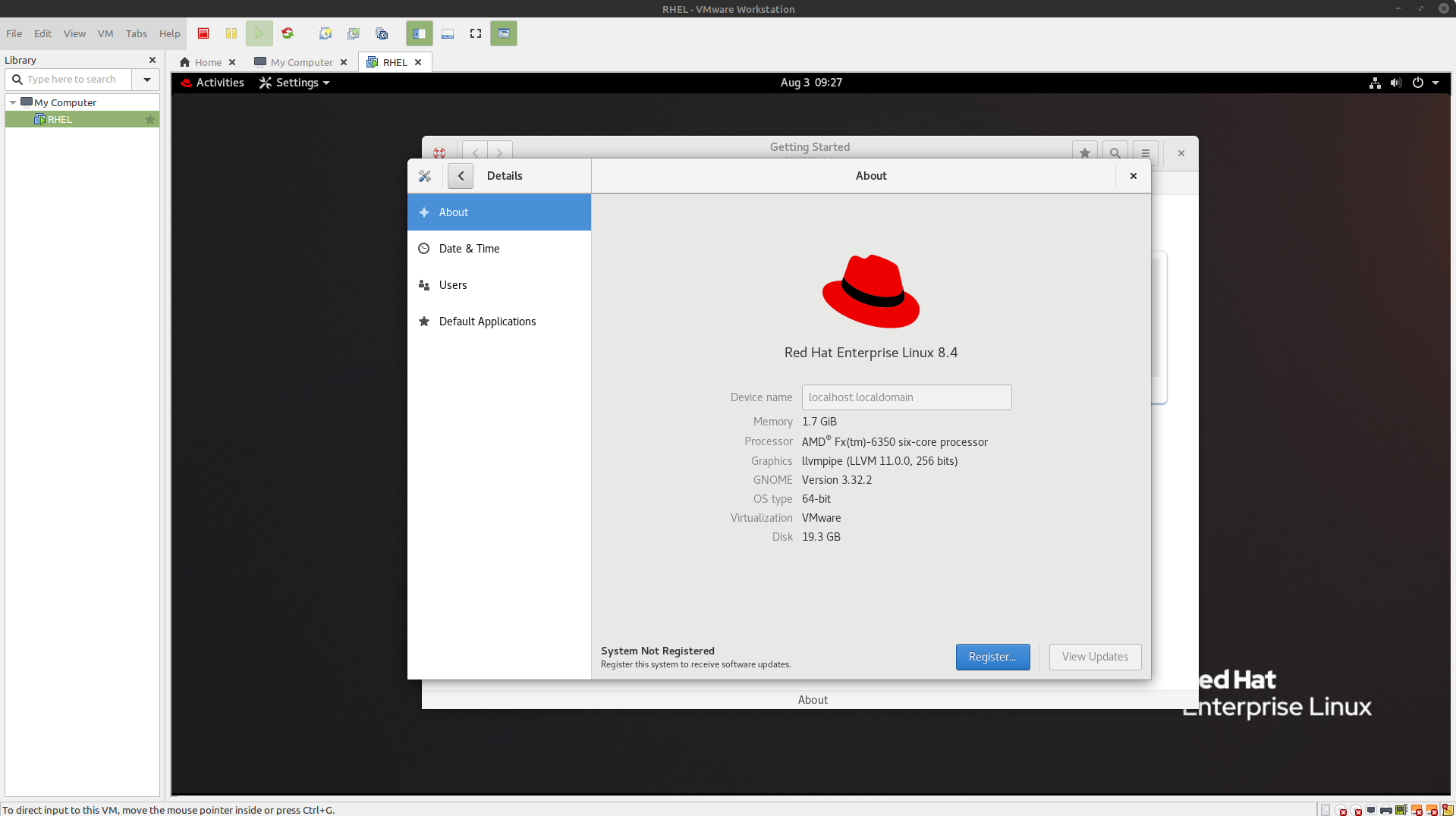Click the power icon in GNOME top bar
Image resolution: width=1456 pixels, height=816 pixels.
pos(1417,83)
